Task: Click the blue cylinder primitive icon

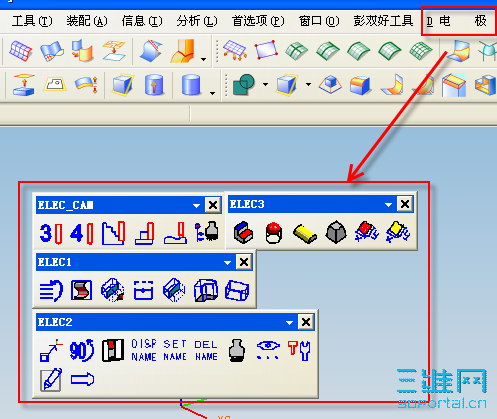Action: (191, 85)
